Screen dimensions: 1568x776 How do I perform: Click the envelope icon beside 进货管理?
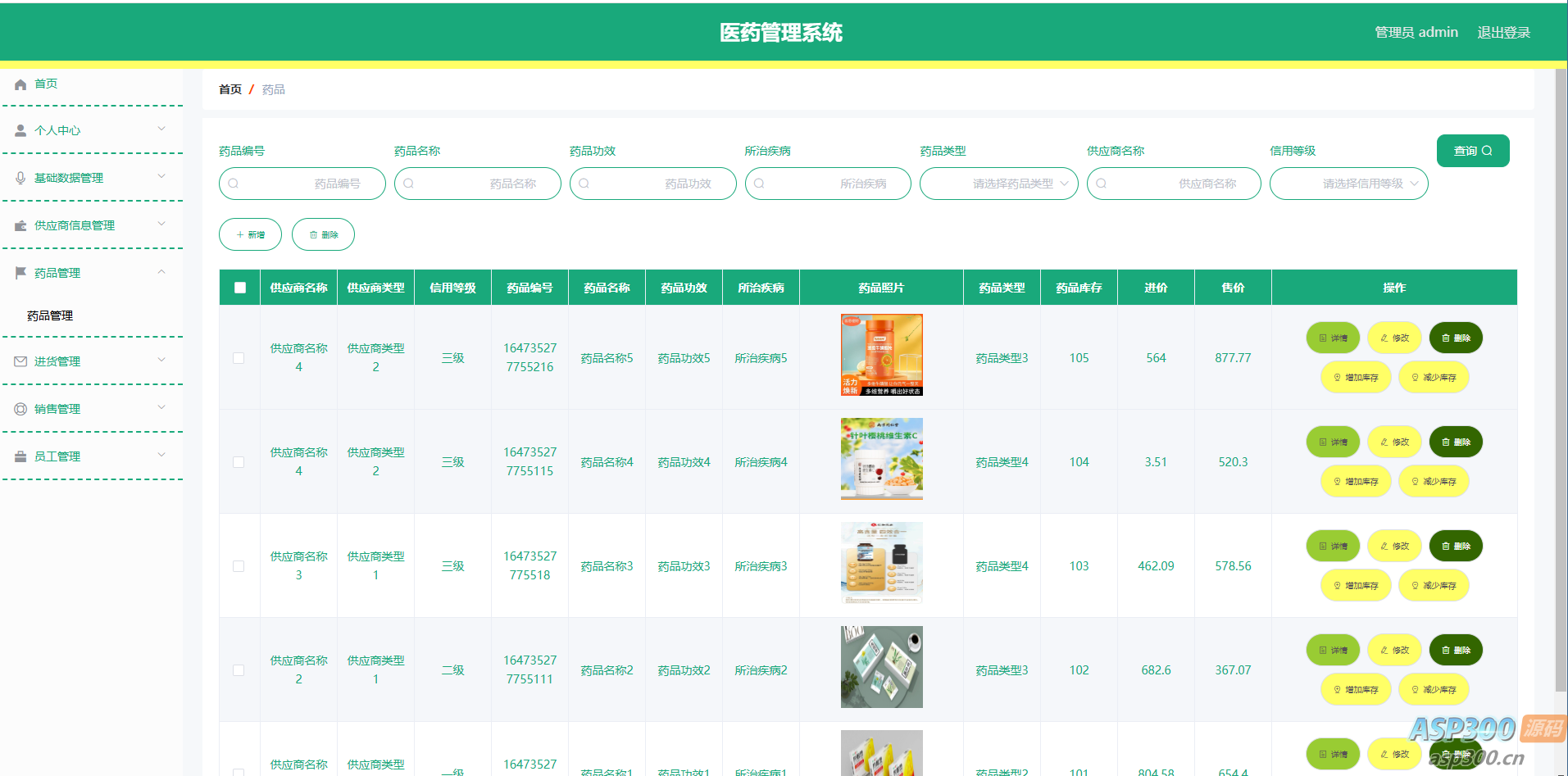20,361
